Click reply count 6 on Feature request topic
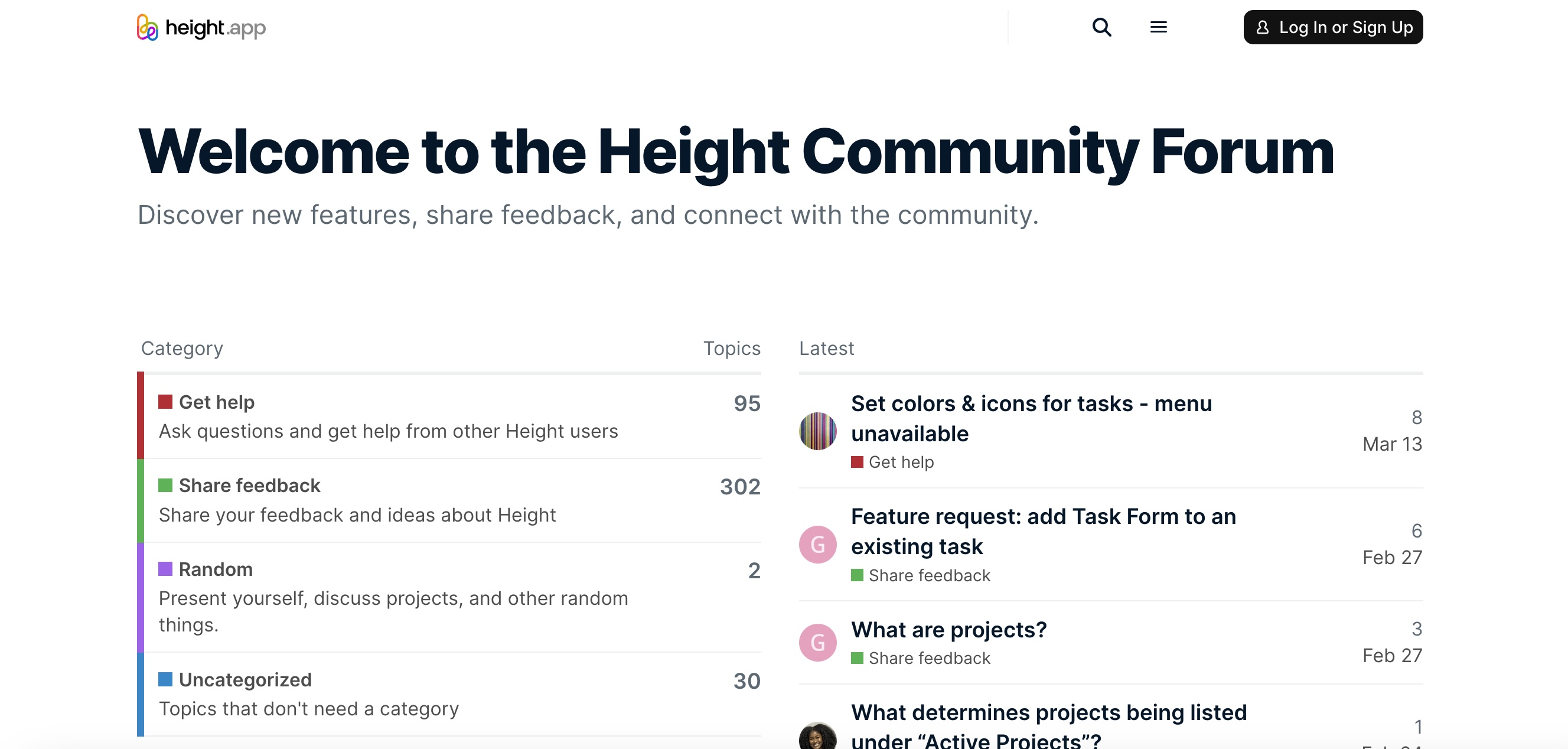Screen dimensions: 1568x749 pyautogui.click(x=1416, y=530)
